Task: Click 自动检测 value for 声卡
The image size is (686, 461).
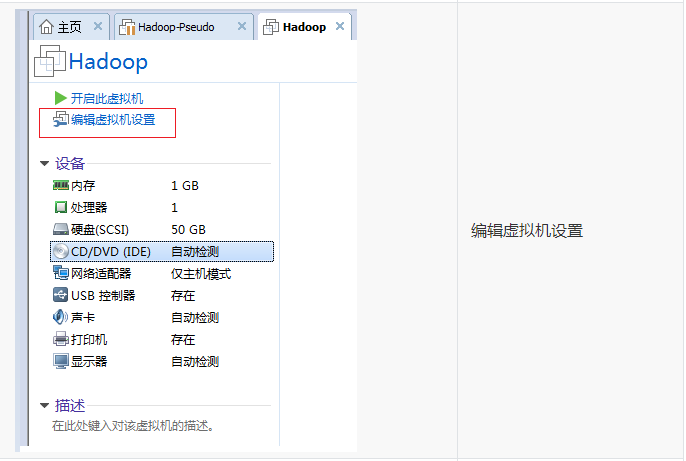Action: 195,318
